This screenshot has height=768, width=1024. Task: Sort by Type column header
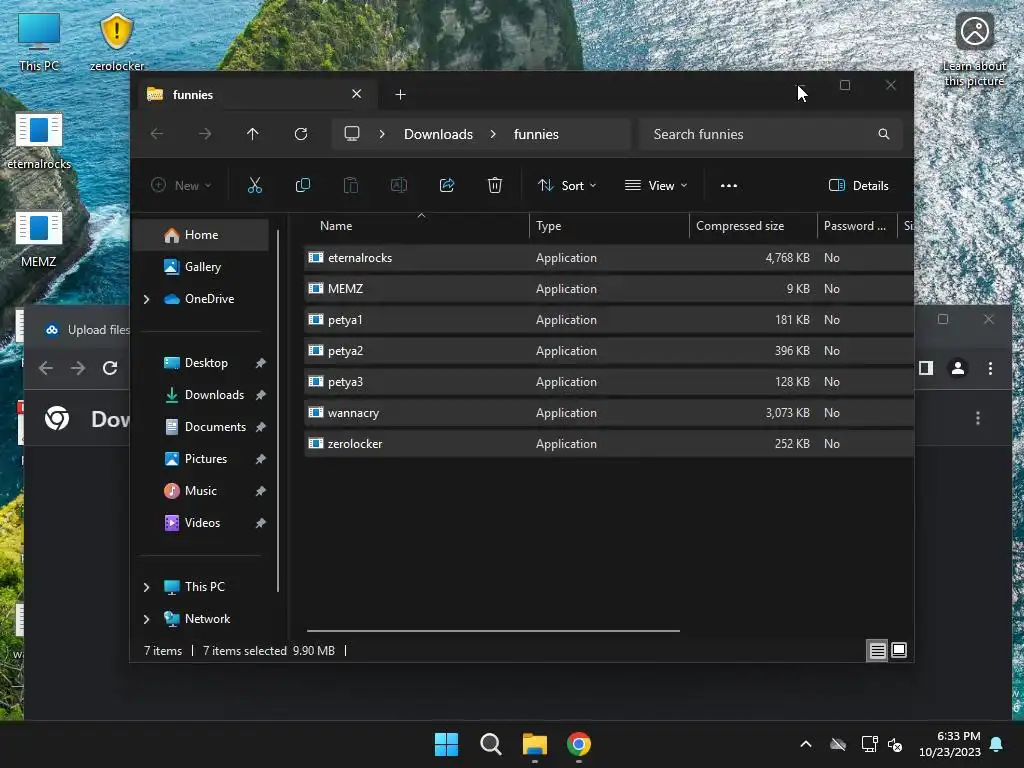(x=609, y=226)
